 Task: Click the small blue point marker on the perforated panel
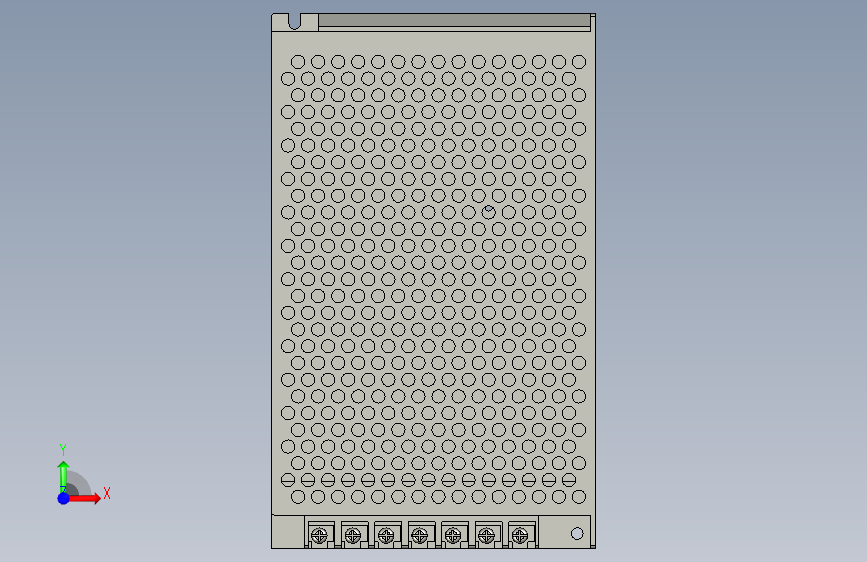coord(488,209)
